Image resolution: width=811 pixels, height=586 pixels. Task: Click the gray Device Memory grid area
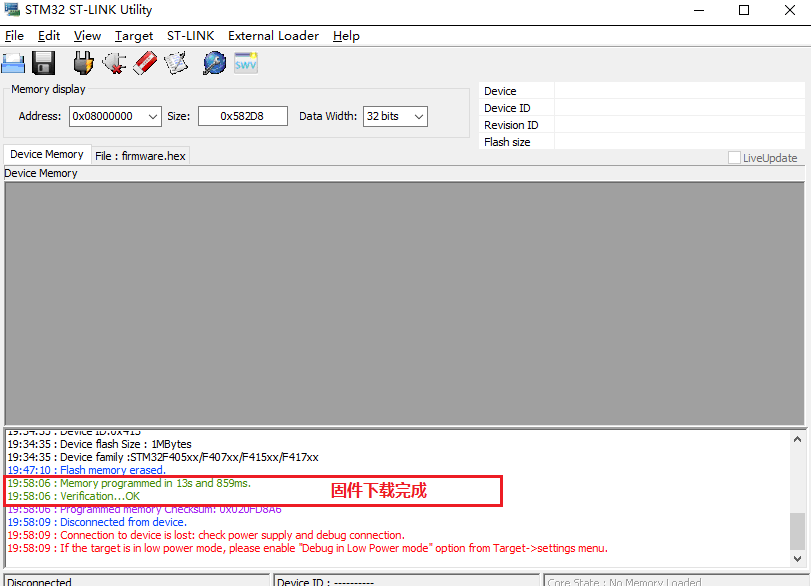point(404,304)
